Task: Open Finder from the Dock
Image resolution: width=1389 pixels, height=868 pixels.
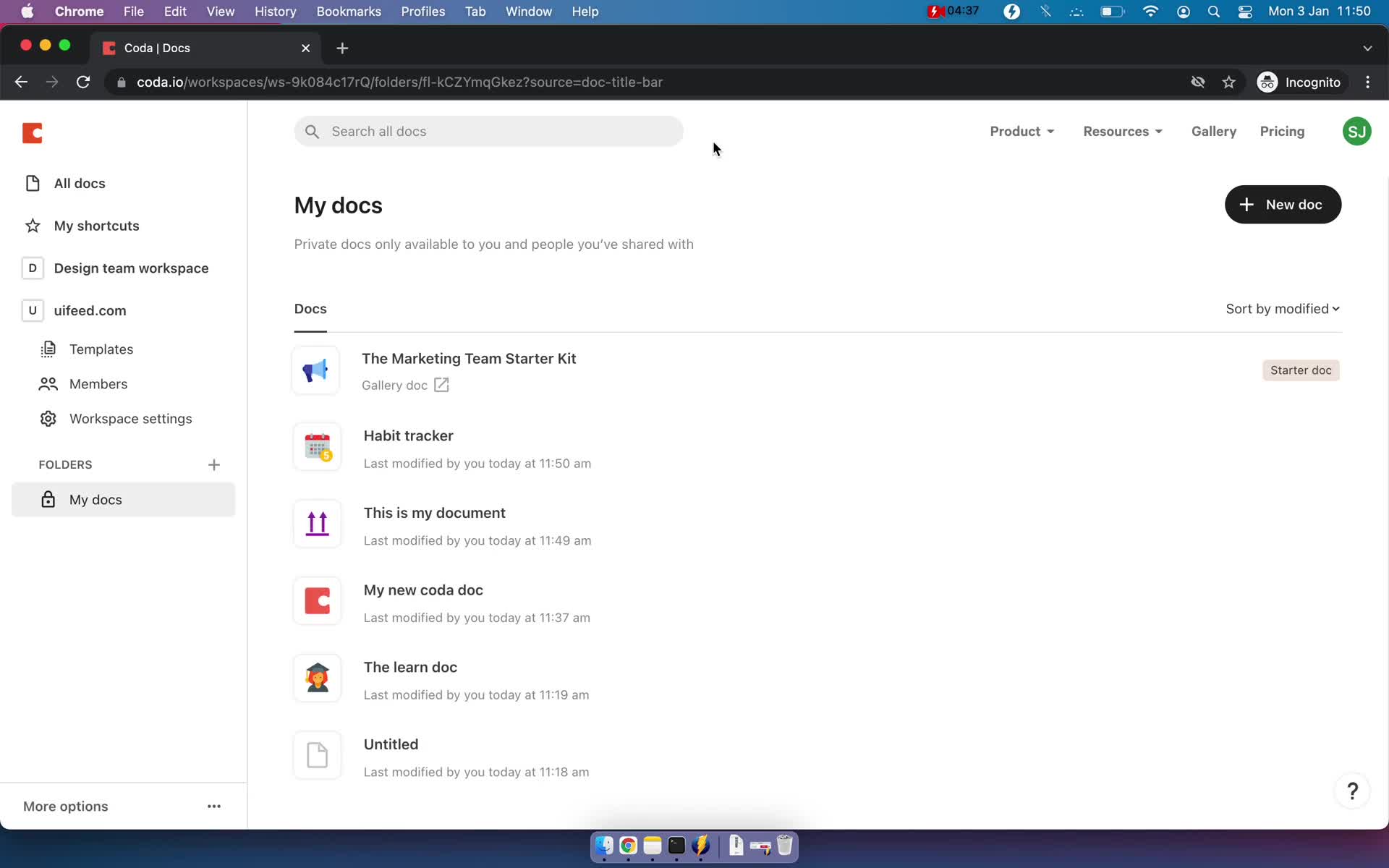Action: (x=604, y=846)
